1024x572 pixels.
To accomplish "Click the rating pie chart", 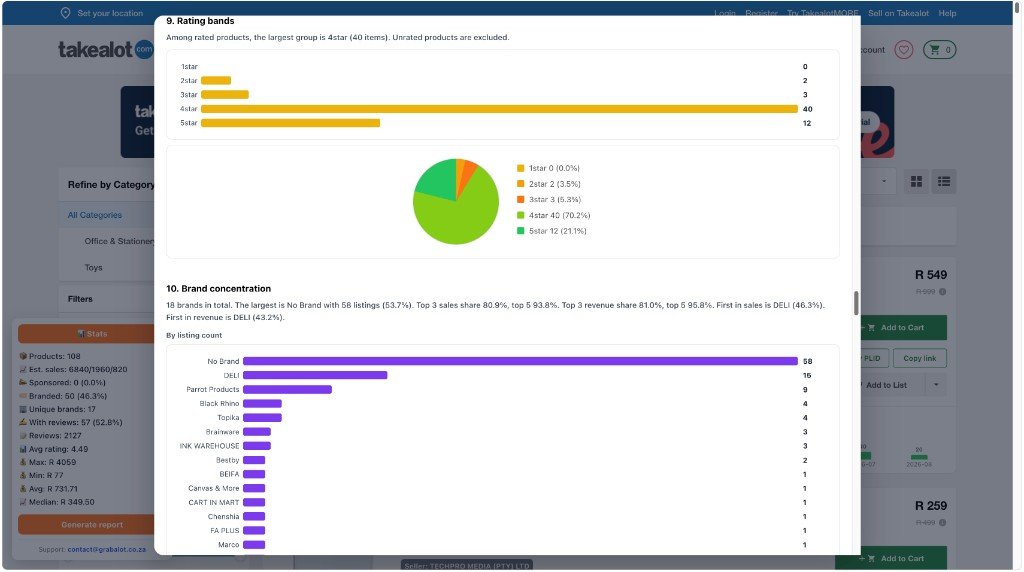I will tap(456, 201).
